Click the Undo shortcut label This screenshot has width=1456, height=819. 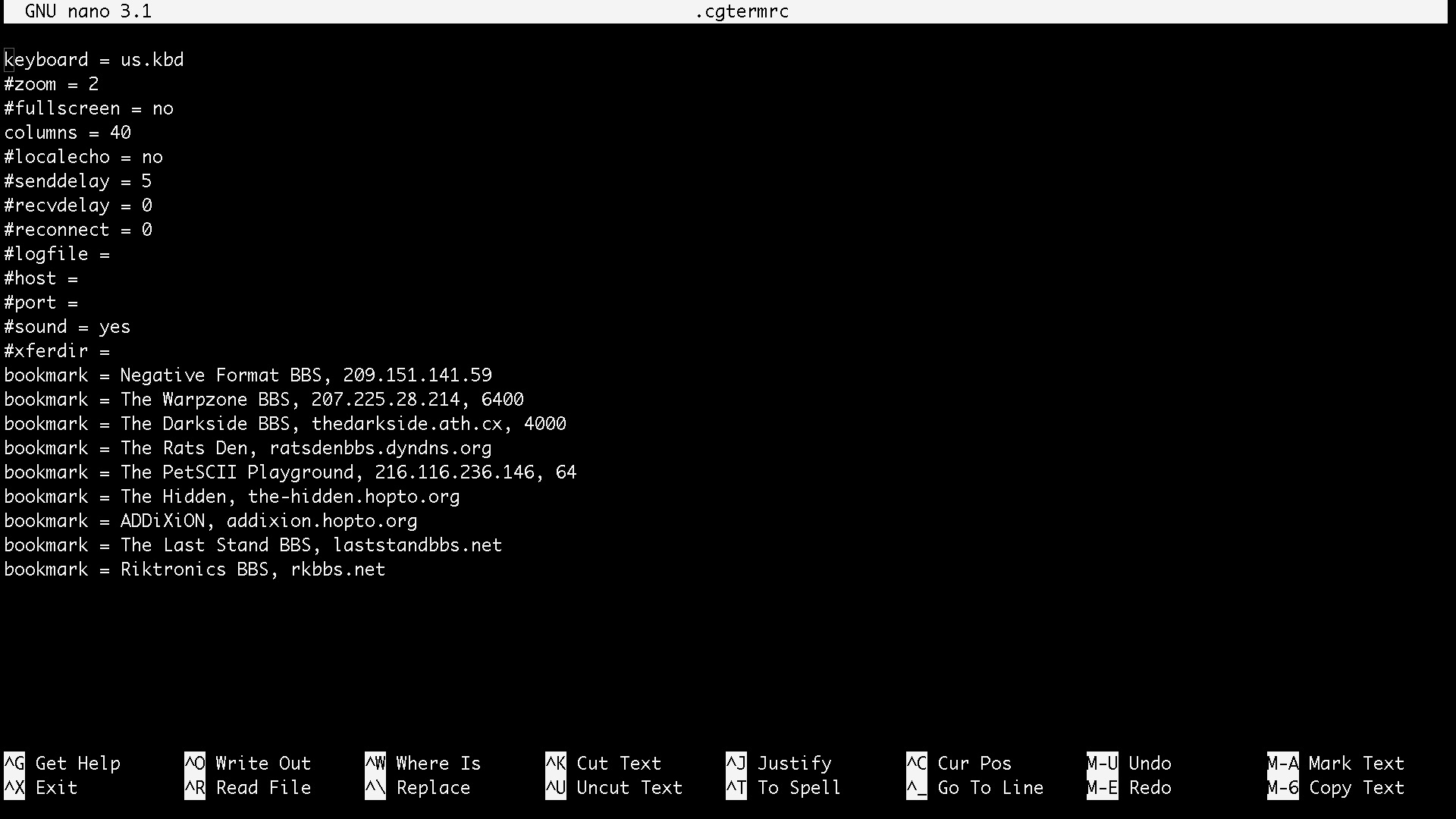point(1129,763)
